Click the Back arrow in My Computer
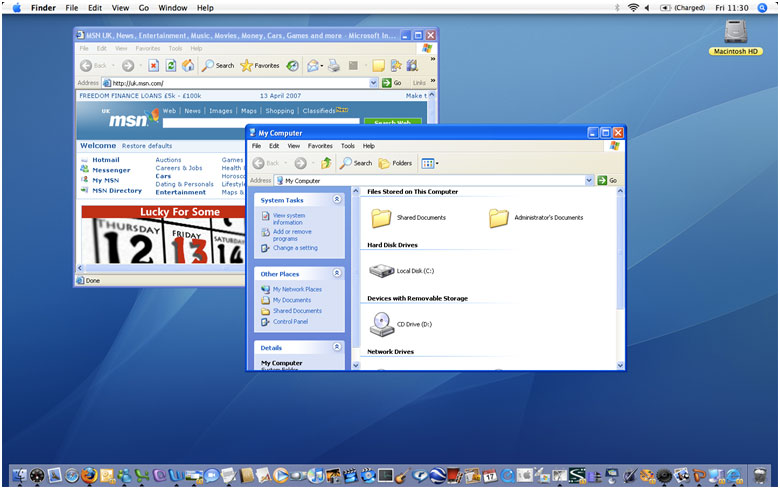Screen dimensions: 780x489 258,163
